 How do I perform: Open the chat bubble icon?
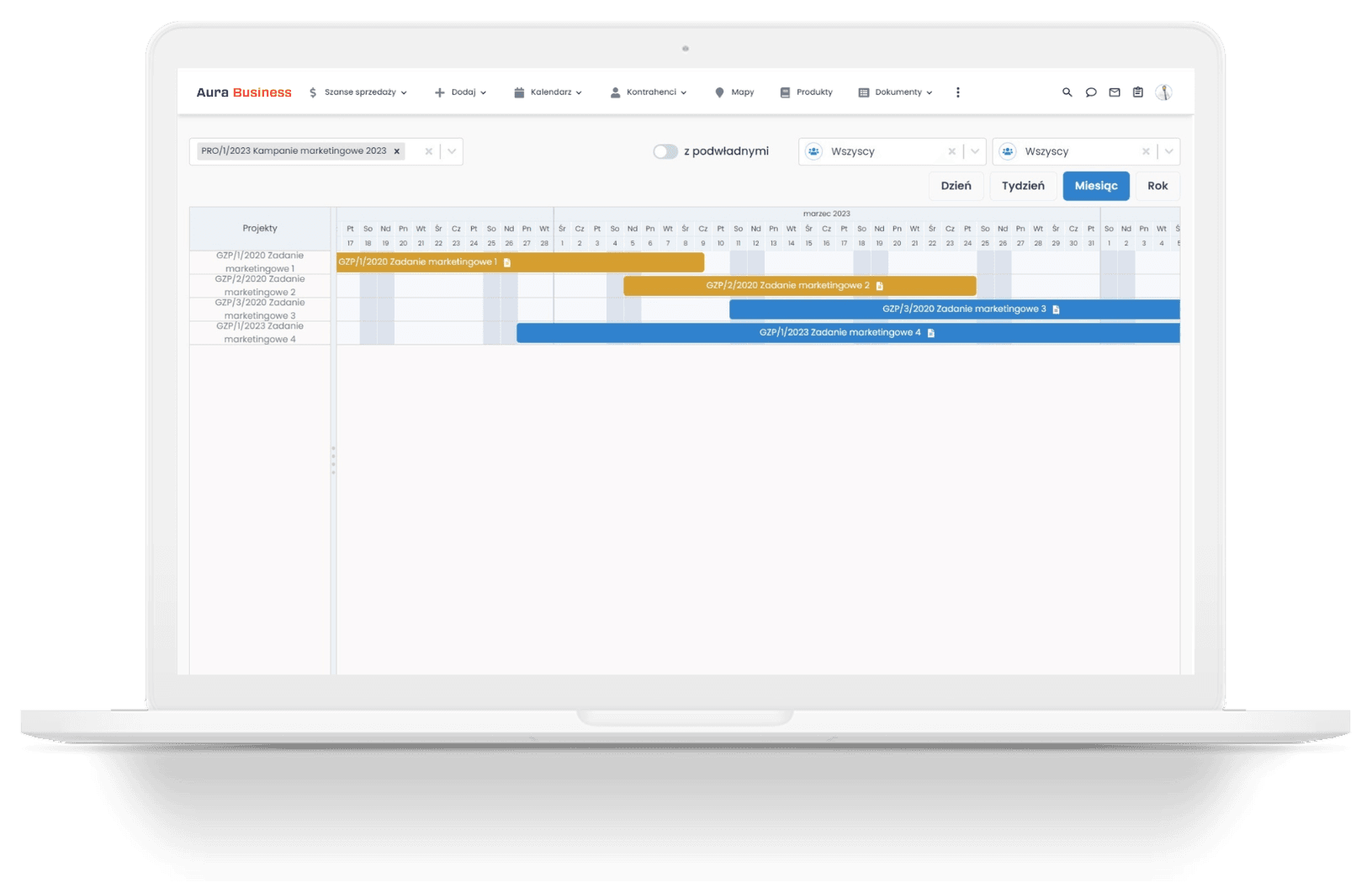[x=1090, y=92]
